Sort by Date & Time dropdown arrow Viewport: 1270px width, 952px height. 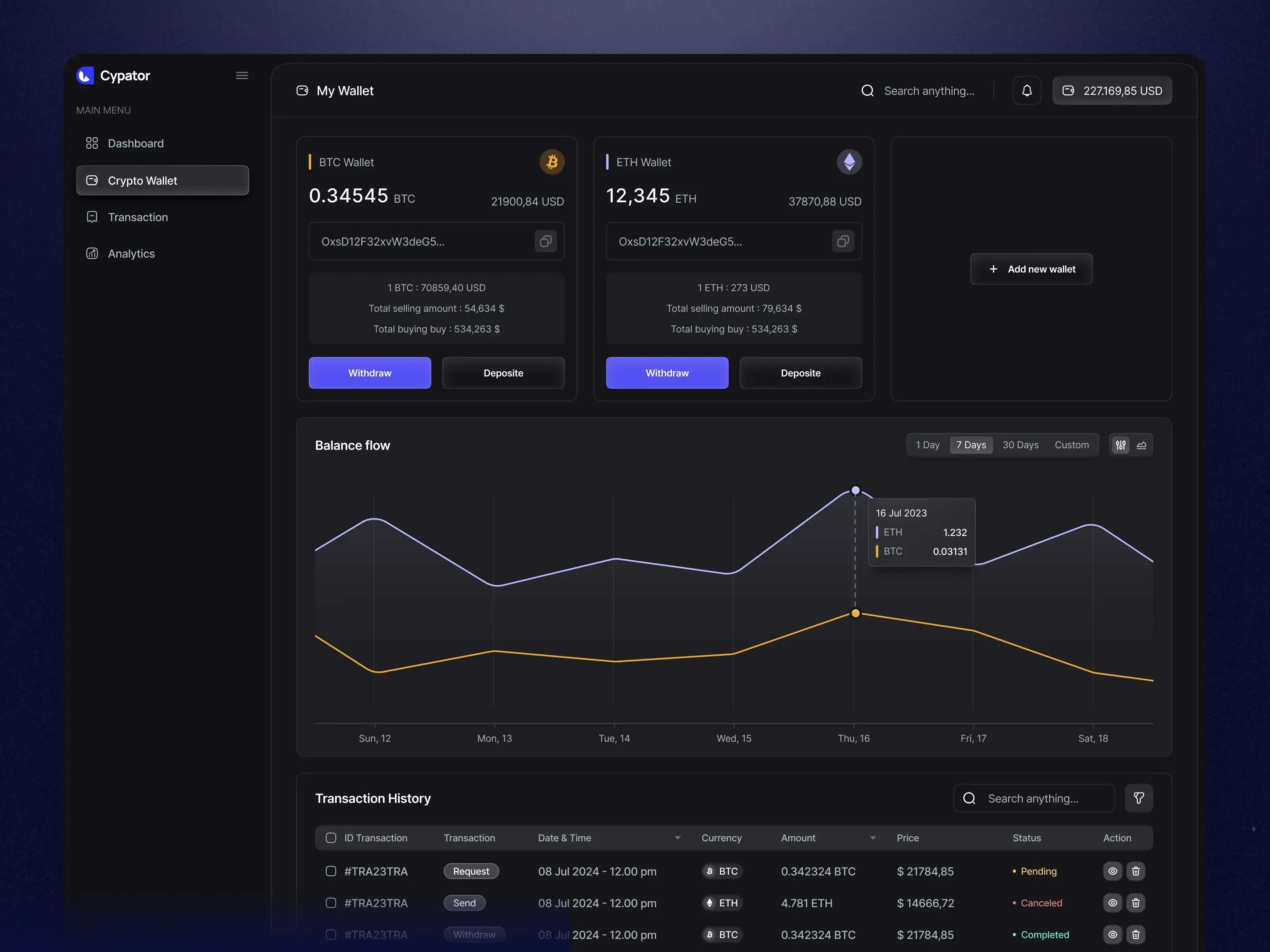pyautogui.click(x=677, y=838)
